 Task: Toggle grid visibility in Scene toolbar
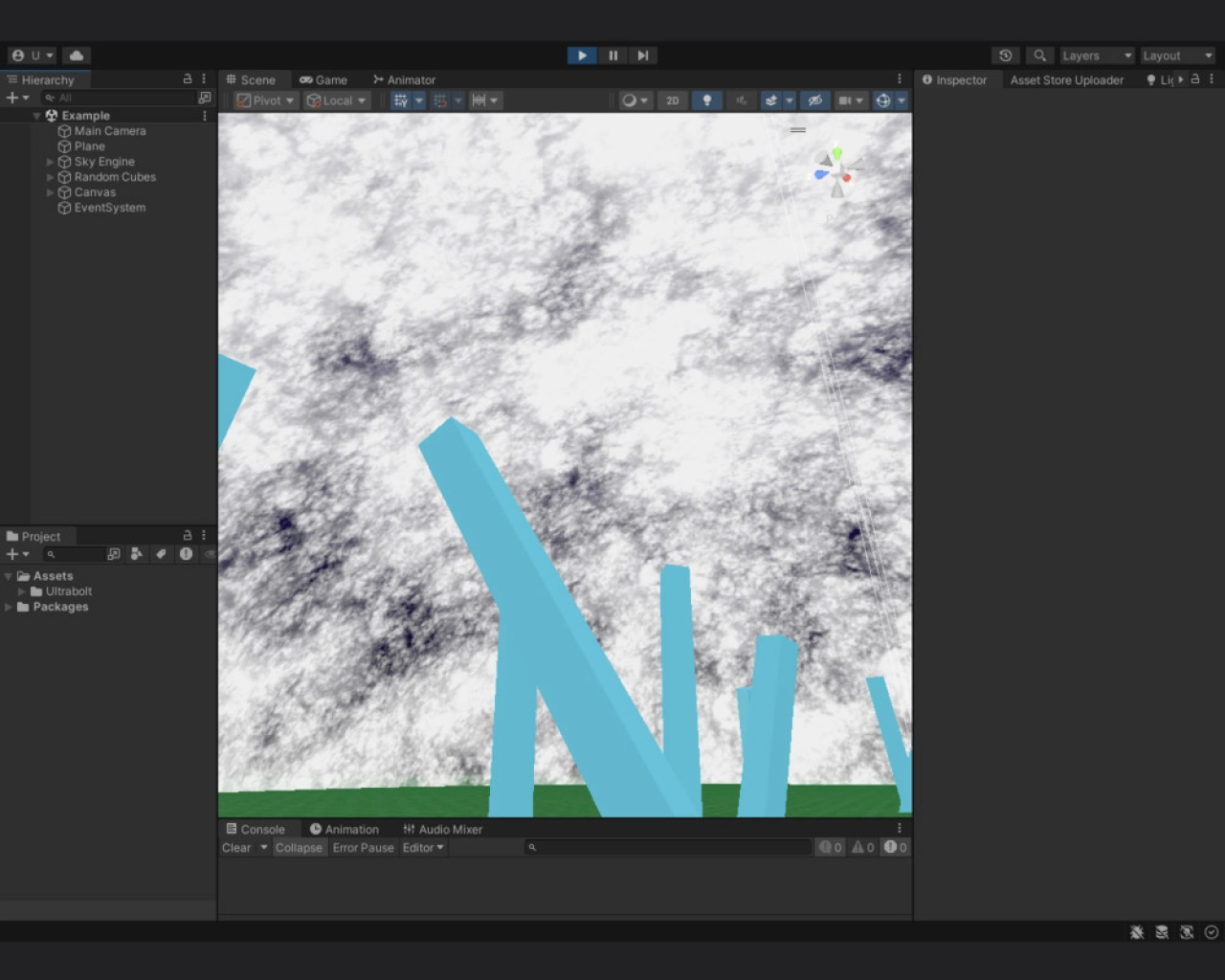[401, 100]
